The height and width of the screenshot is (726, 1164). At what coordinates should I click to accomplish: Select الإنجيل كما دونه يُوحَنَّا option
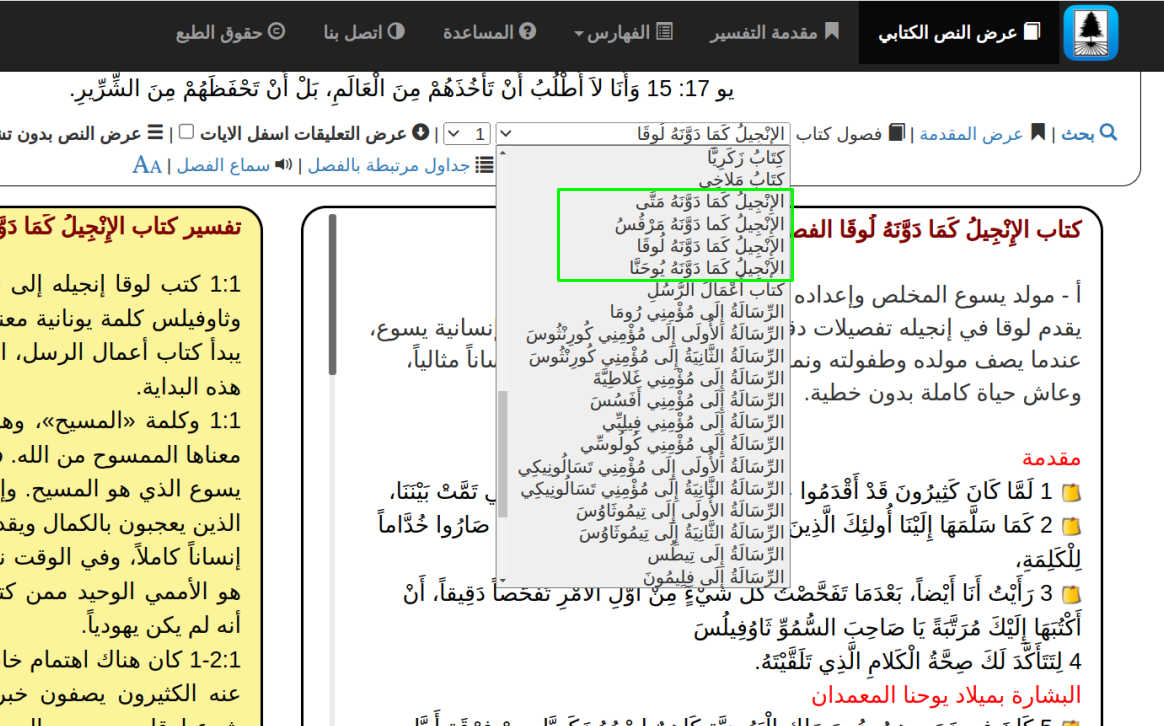tap(707, 267)
